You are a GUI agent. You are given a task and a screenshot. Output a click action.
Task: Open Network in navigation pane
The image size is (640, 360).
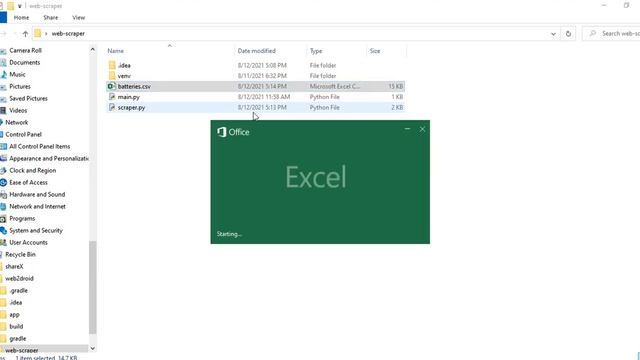[17, 122]
